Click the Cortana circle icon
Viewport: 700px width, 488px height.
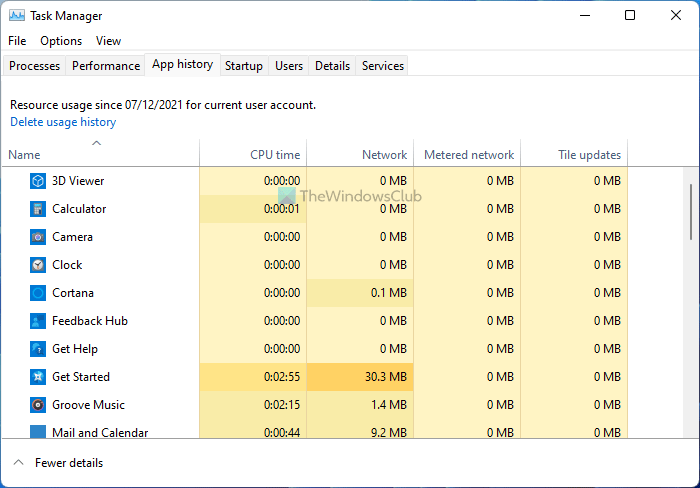[38, 293]
